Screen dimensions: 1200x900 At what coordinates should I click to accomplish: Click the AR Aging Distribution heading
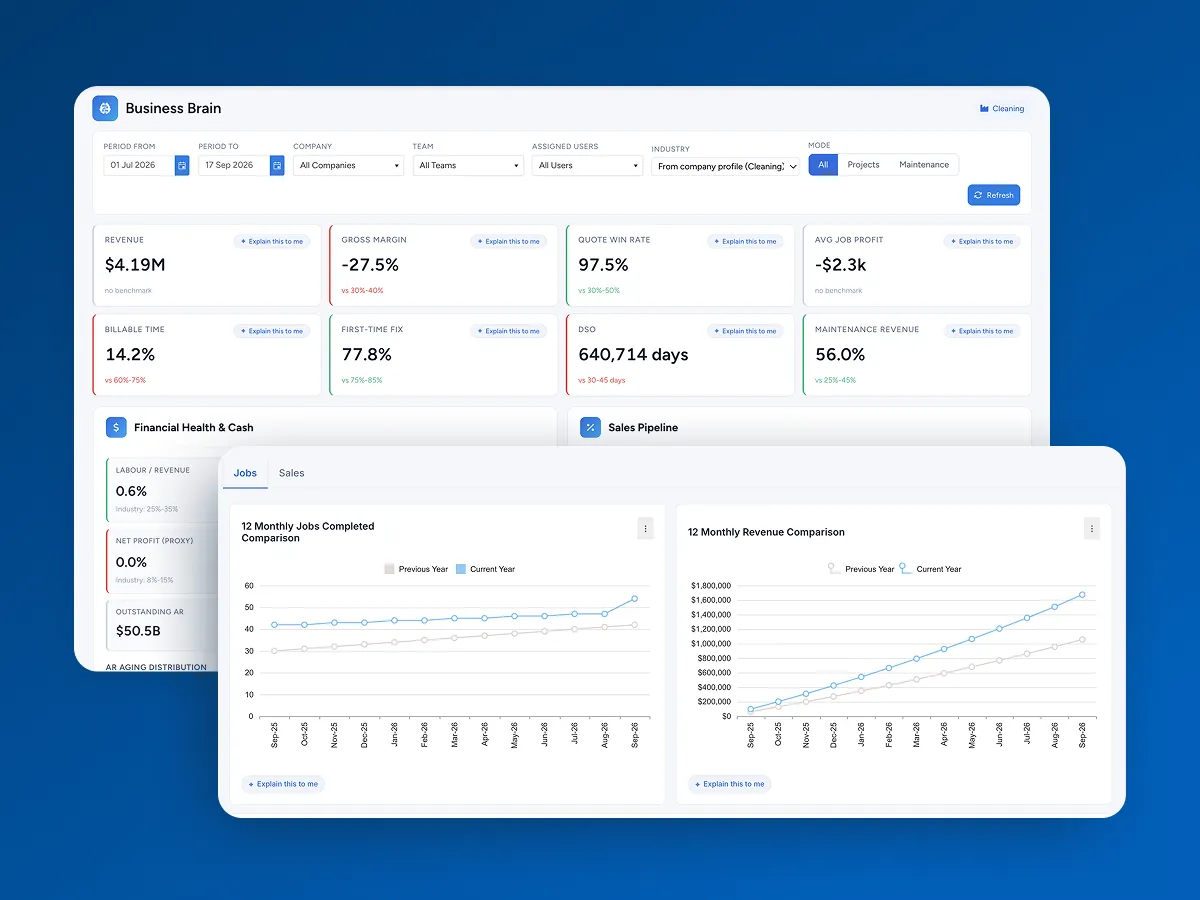[156, 666]
